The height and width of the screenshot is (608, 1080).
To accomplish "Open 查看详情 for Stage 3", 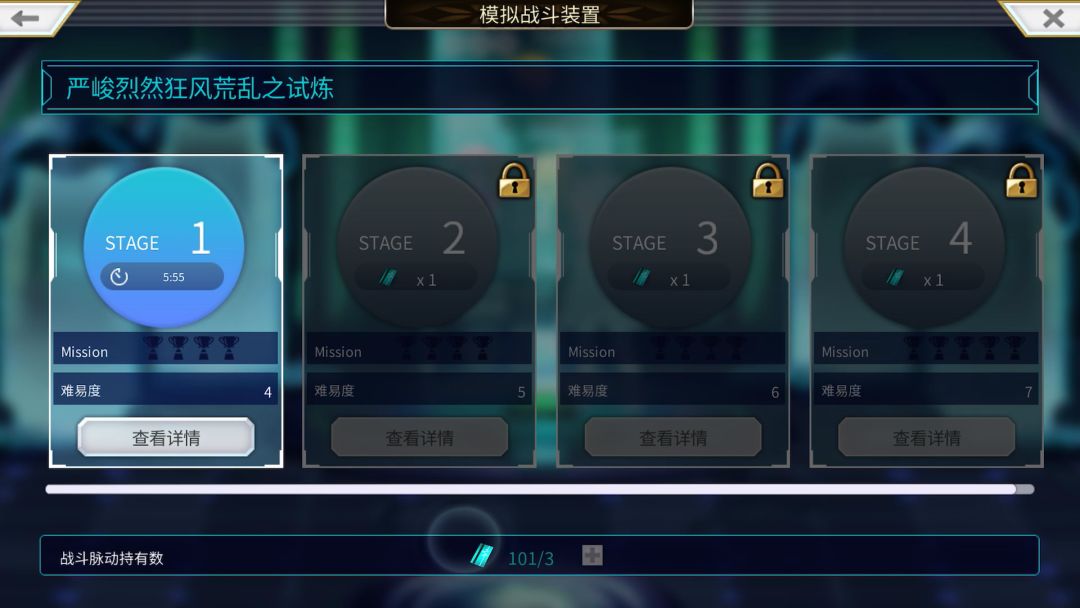I will [673, 437].
